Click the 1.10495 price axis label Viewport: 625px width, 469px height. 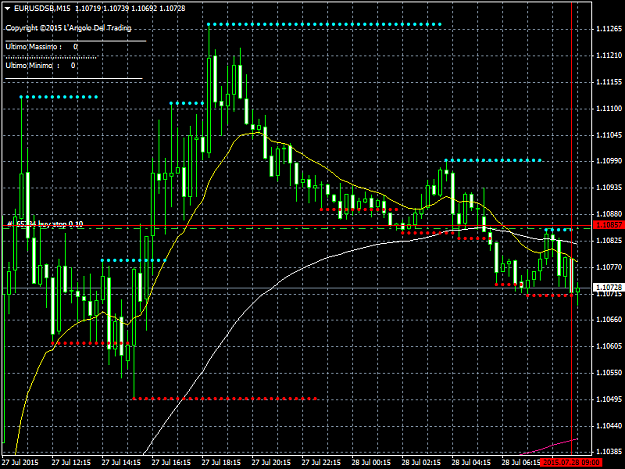[609, 399]
